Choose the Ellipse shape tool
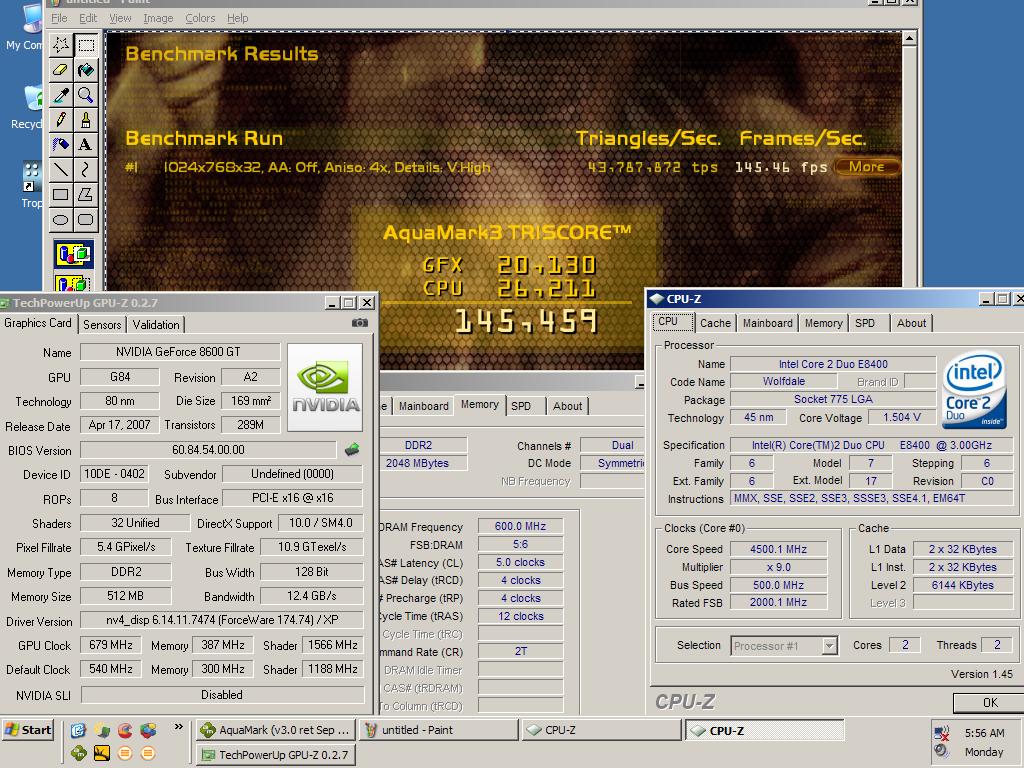This screenshot has width=1024, height=768. pyautogui.click(x=61, y=219)
